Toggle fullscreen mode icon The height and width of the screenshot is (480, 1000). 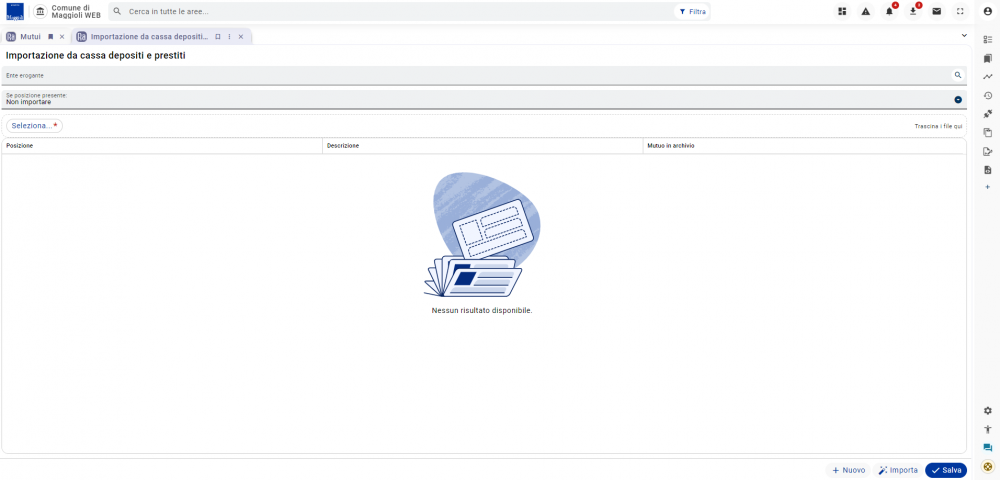coord(960,11)
